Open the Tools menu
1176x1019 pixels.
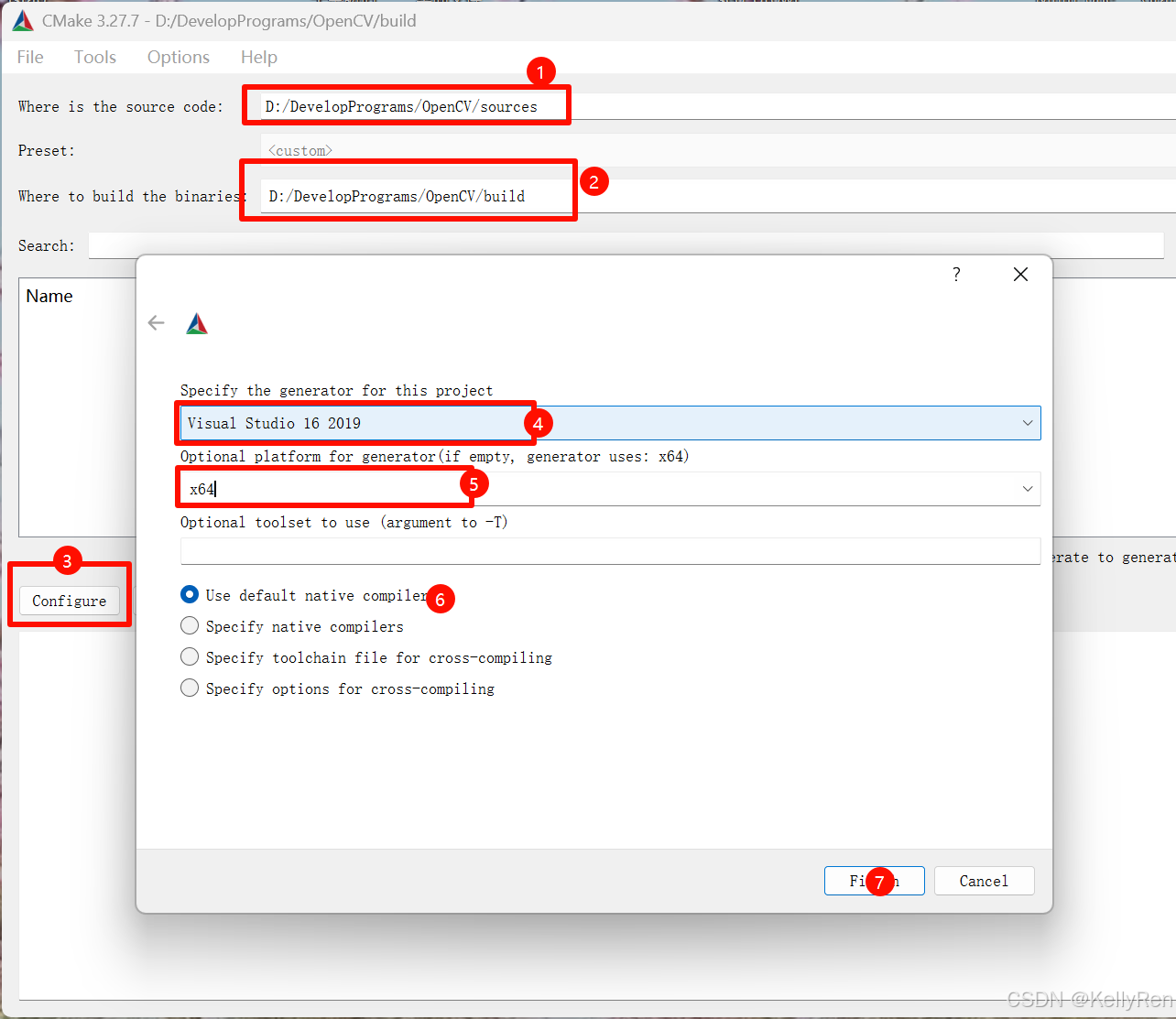point(94,57)
